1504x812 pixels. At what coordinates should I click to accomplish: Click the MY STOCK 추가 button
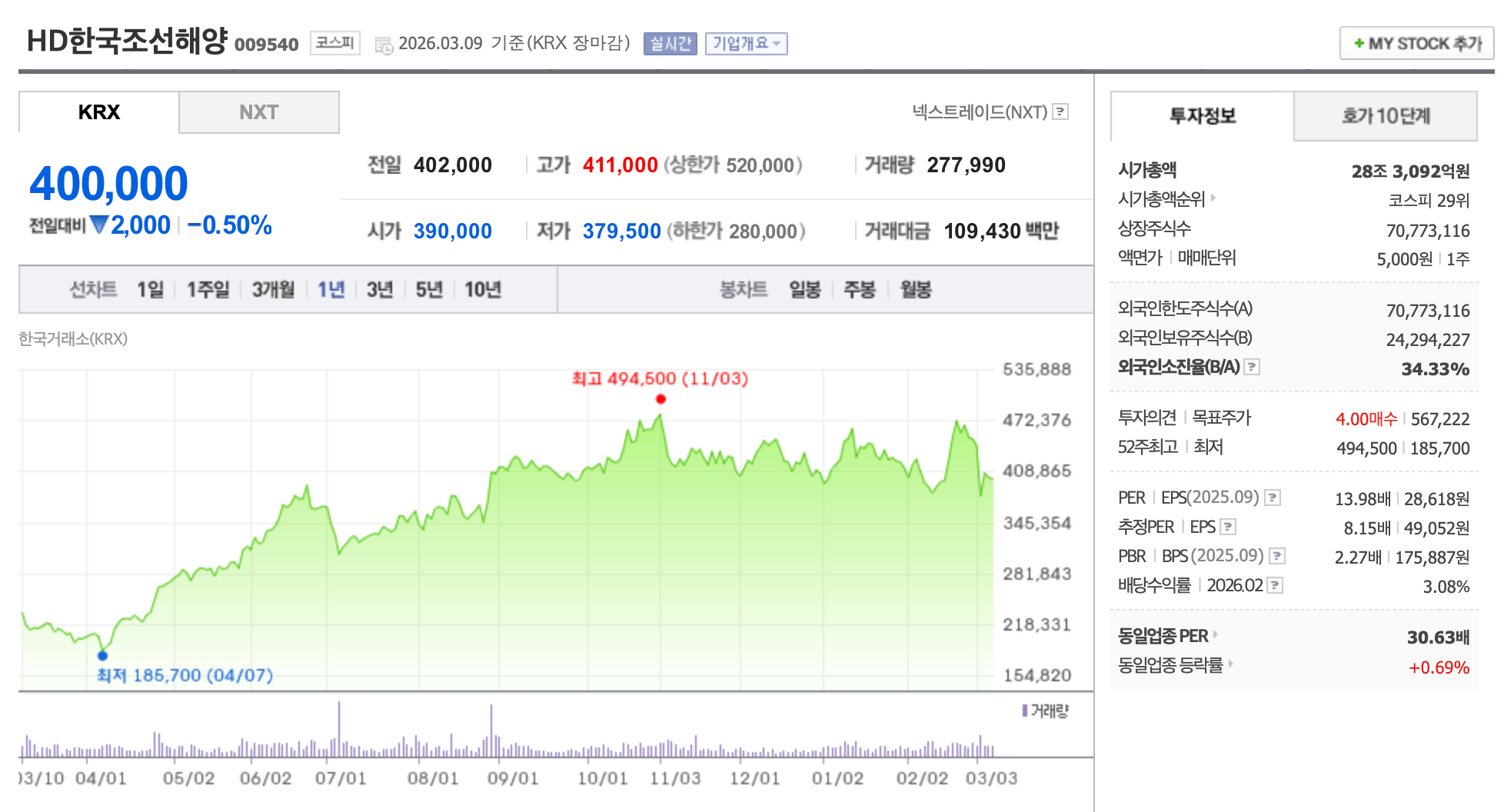coord(1417,43)
